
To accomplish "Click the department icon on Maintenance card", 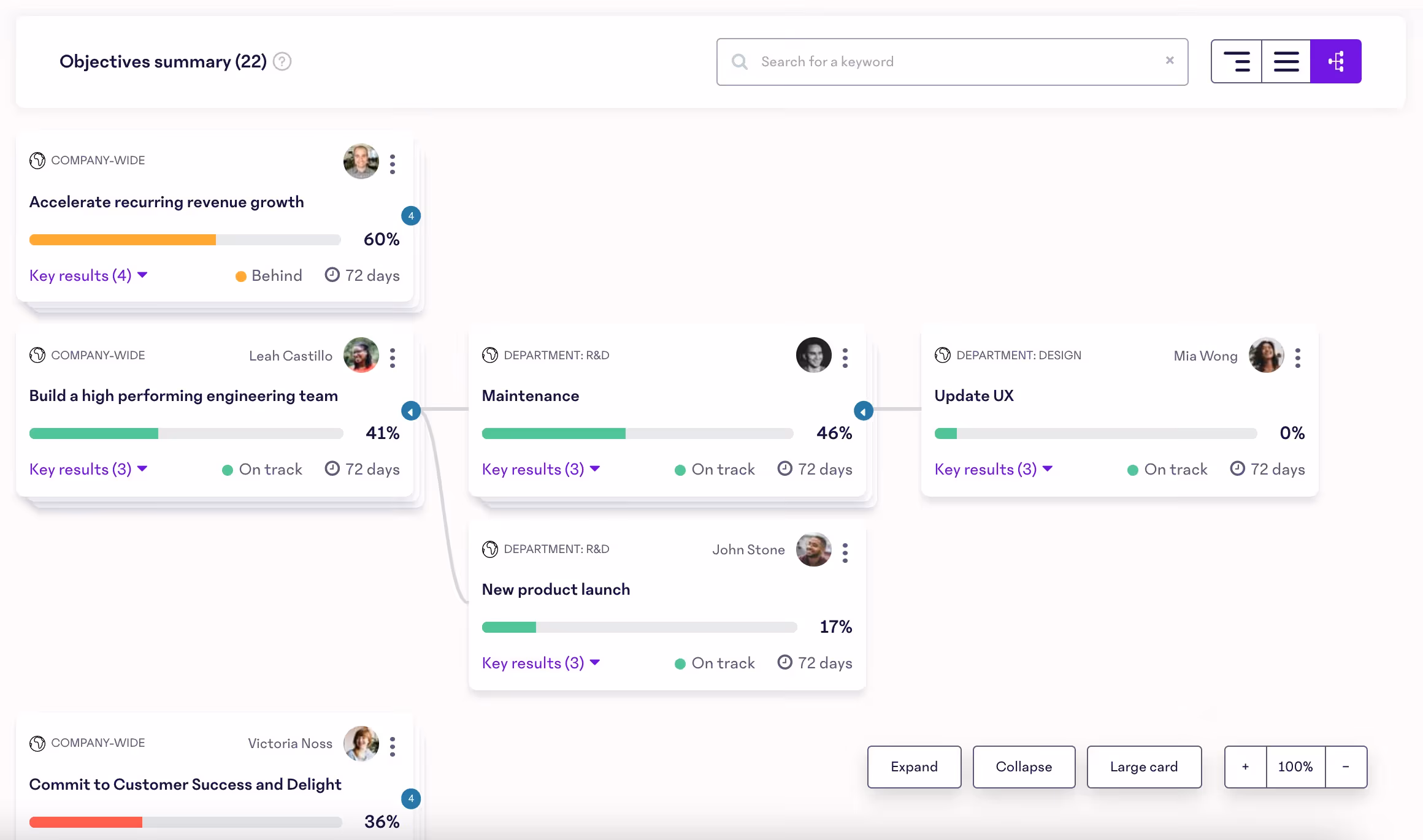I will (490, 355).
